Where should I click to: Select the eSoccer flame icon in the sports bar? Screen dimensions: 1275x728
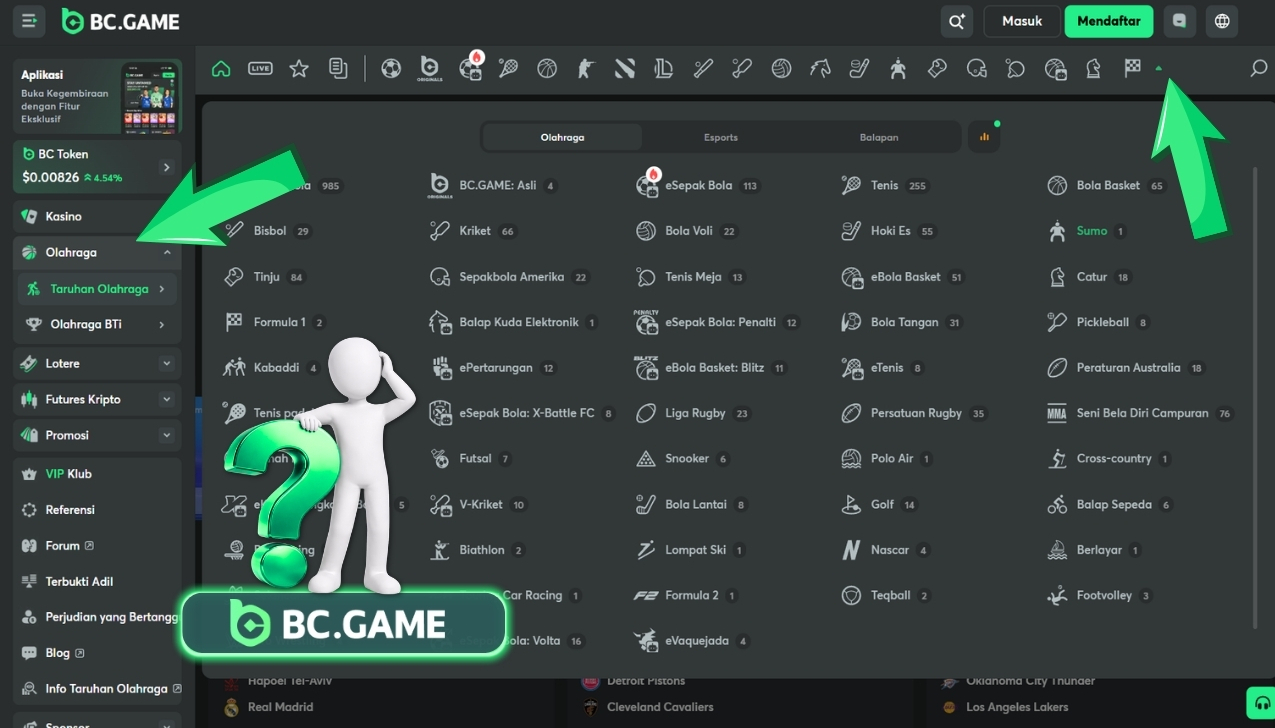[471, 67]
